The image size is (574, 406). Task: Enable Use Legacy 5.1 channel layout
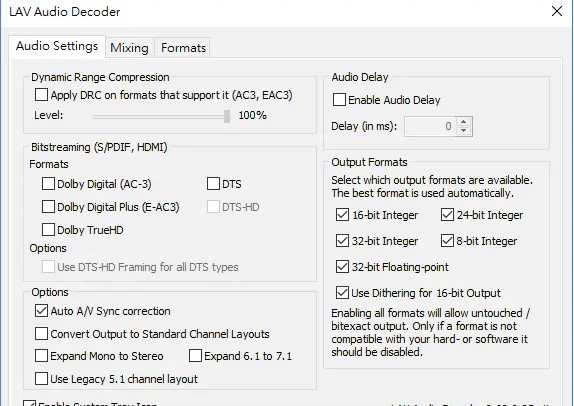[x=41, y=379]
